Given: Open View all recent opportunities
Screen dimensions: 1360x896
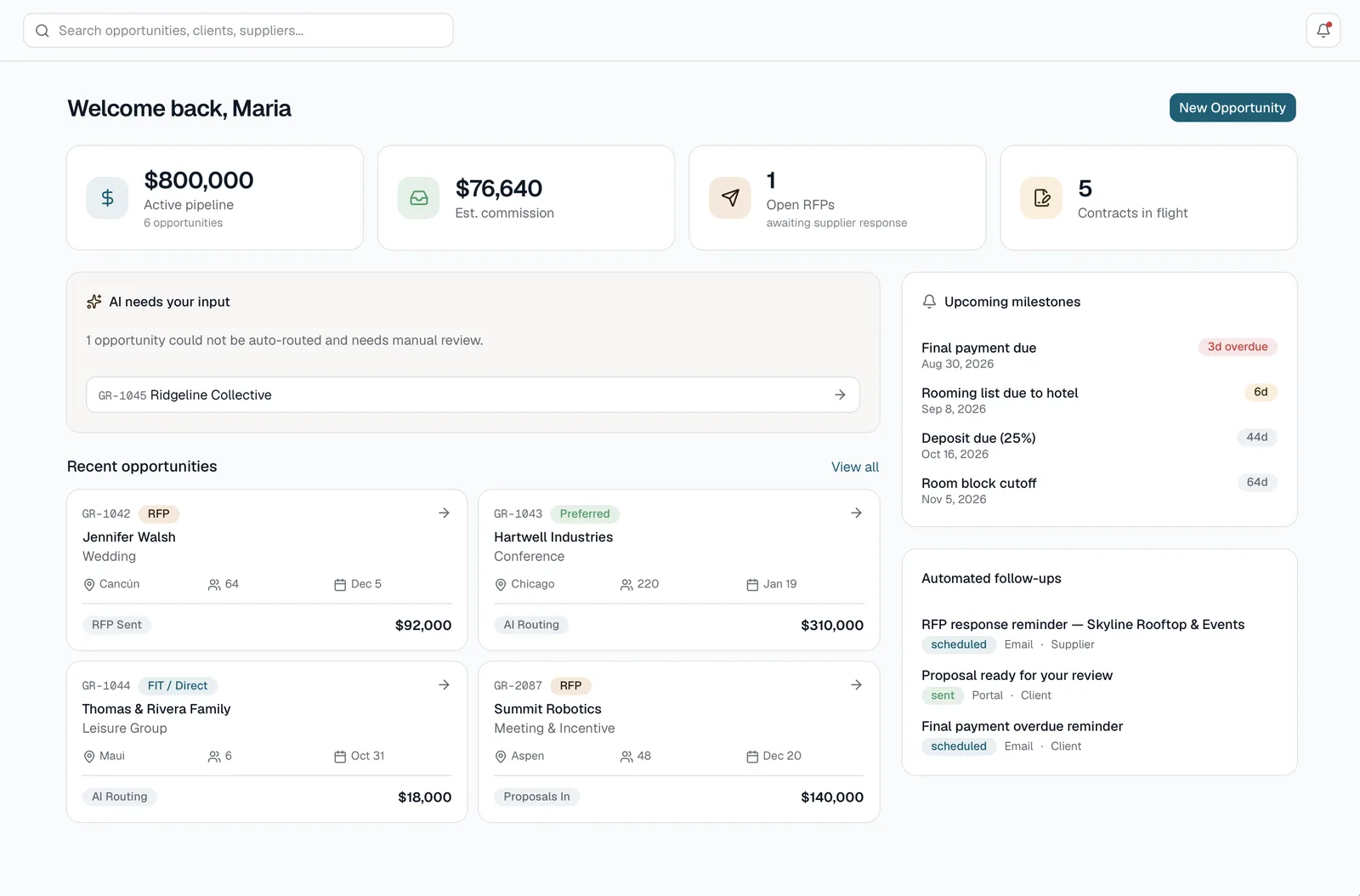Looking at the screenshot, I should pos(855,468).
